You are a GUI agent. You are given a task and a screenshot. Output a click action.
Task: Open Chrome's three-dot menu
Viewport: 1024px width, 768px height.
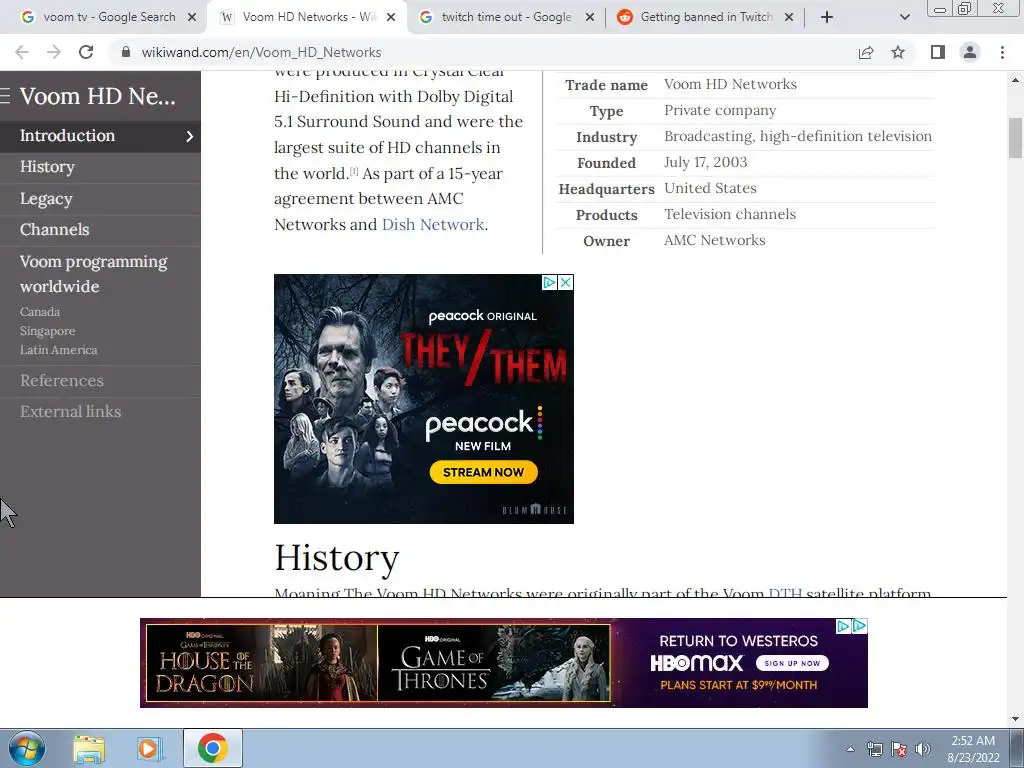coord(1002,52)
